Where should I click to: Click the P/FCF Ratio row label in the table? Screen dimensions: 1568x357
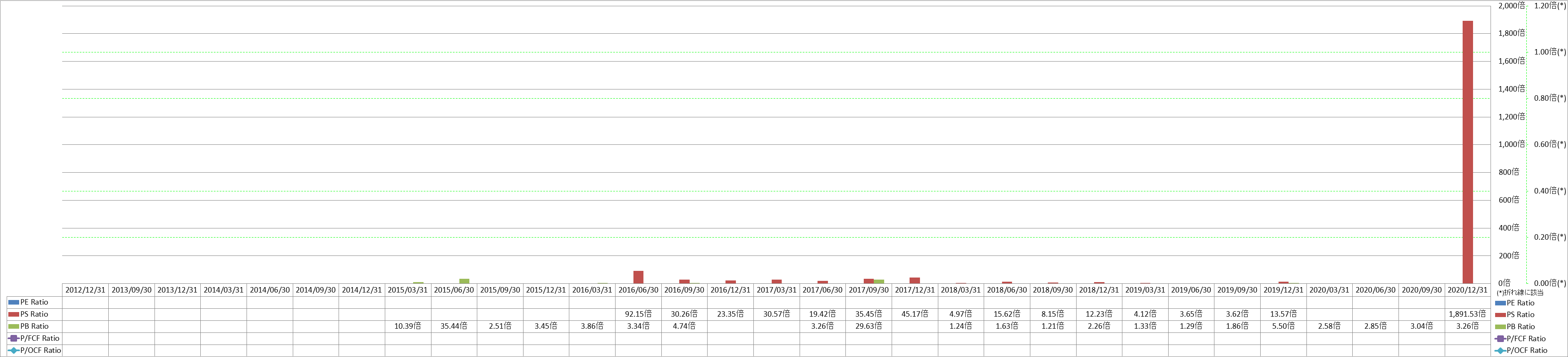point(34,339)
